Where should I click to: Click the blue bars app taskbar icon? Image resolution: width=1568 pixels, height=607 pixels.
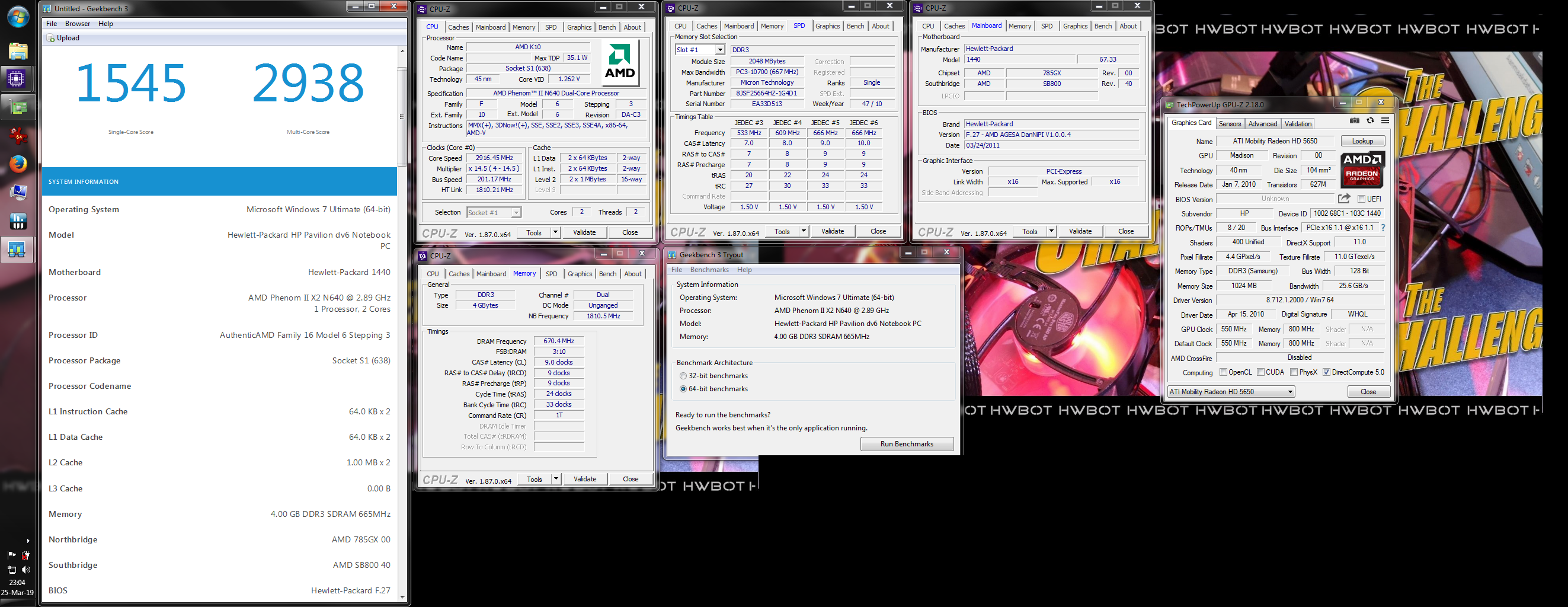18,221
